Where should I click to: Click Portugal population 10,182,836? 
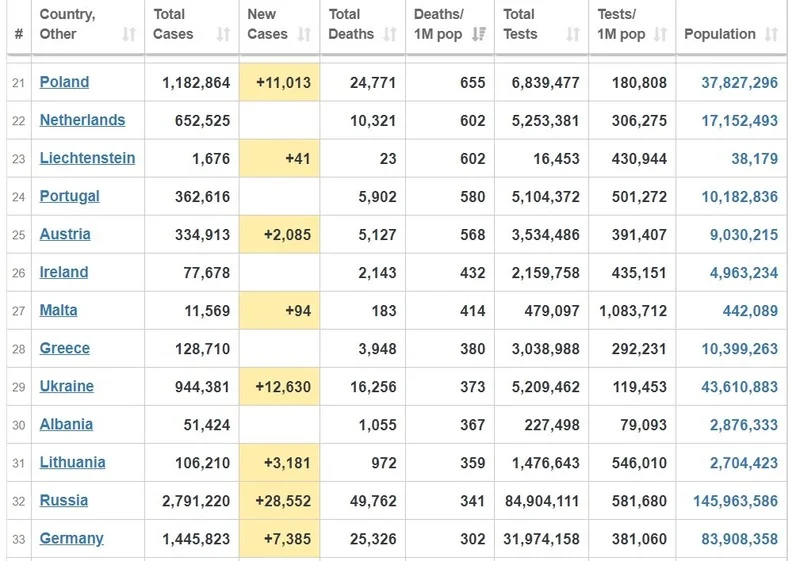[739, 197]
